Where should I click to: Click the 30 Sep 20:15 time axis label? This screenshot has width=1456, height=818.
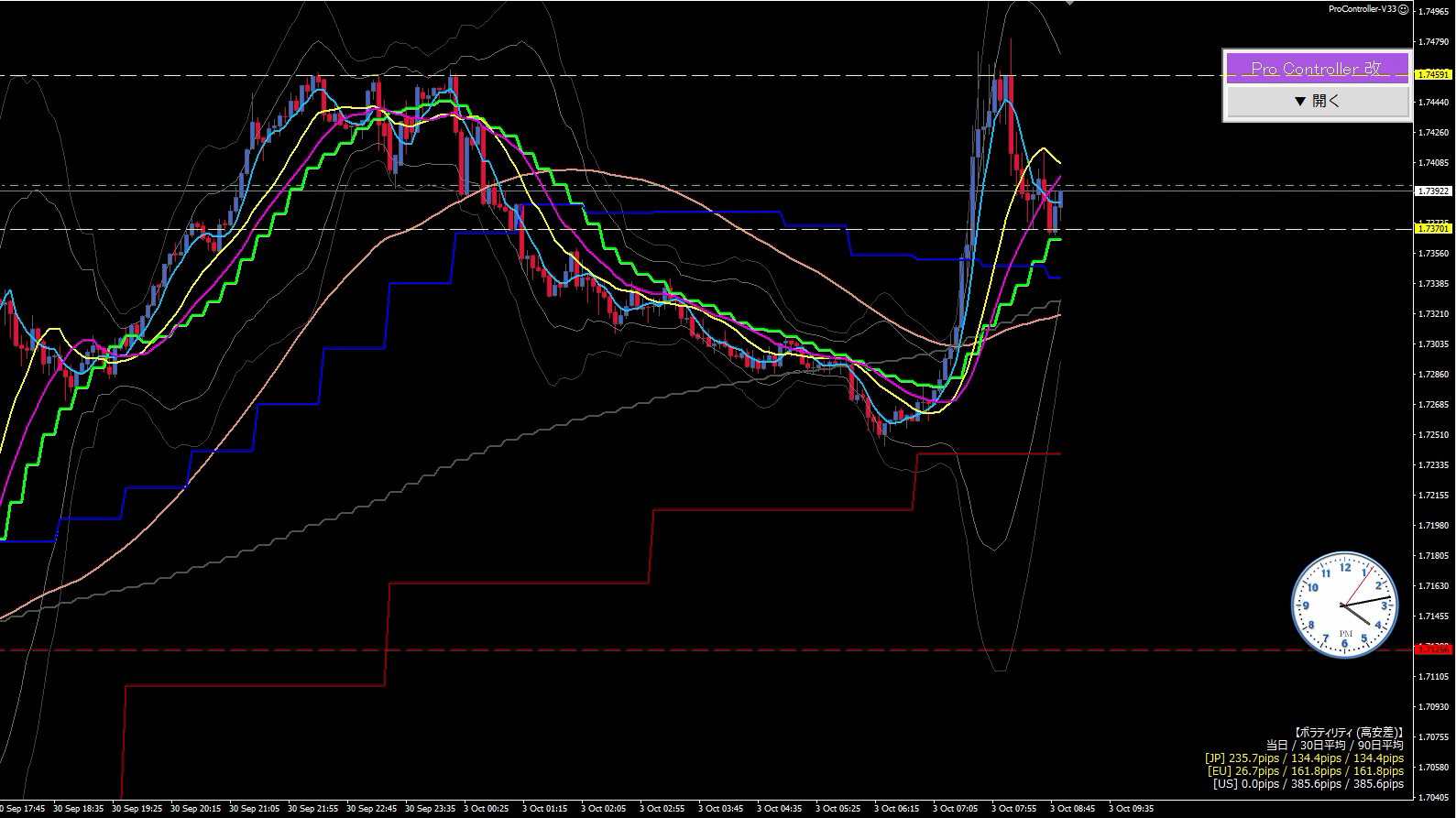tap(195, 810)
